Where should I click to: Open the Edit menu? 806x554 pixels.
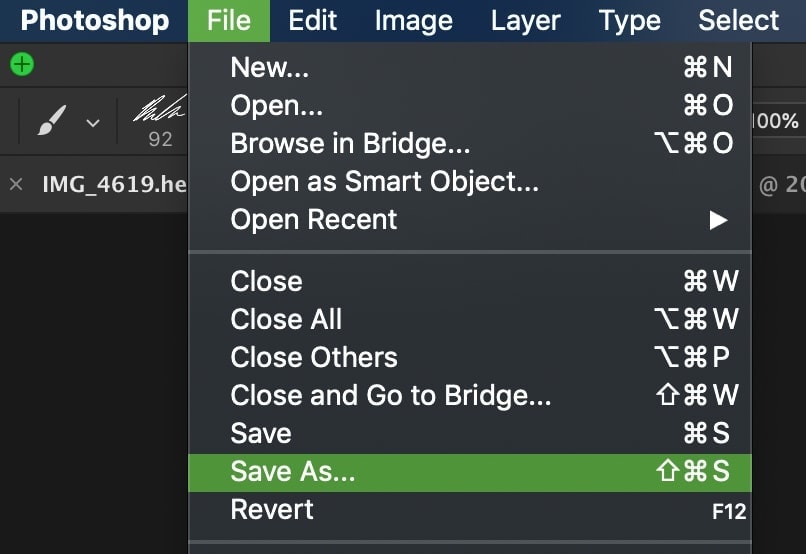[x=313, y=21]
